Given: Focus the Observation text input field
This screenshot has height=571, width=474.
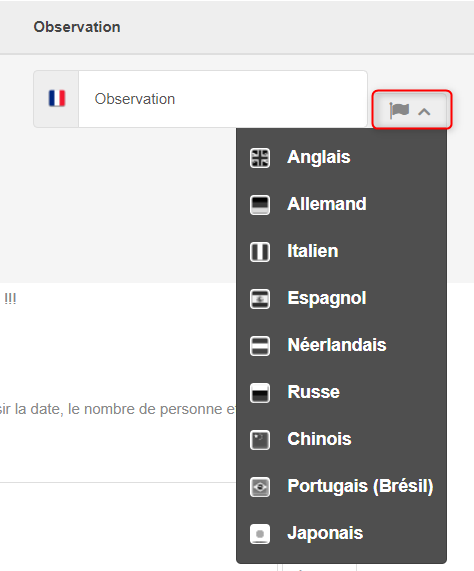Looking at the screenshot, I should pos(222,99).
